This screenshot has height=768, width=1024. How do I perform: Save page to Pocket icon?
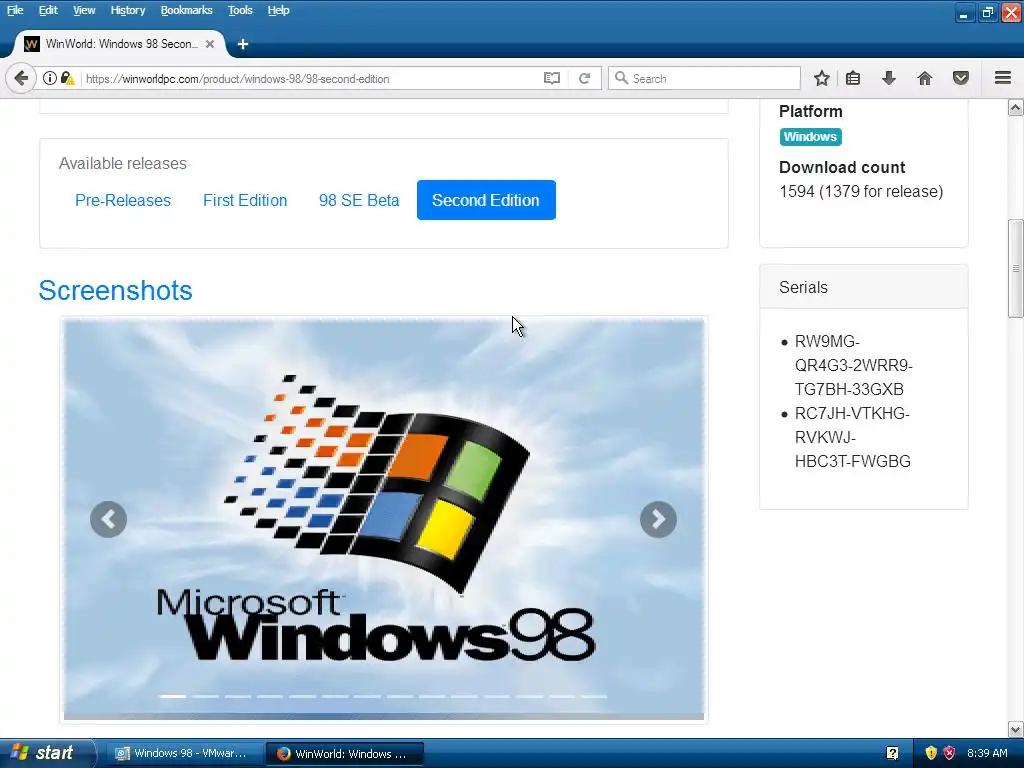click(x=961, y=78)
